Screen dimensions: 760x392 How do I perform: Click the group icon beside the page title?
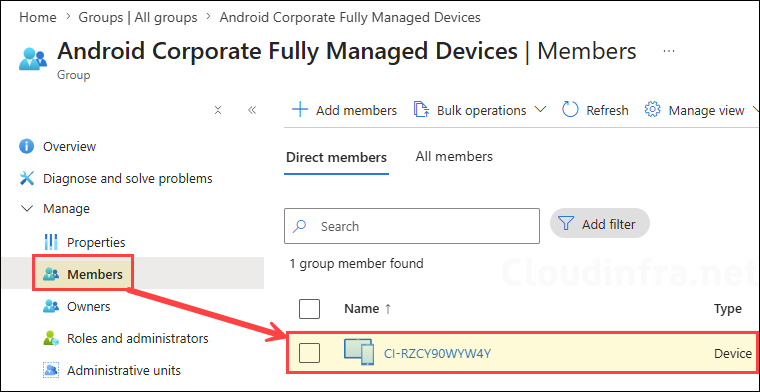coord(33,59)
